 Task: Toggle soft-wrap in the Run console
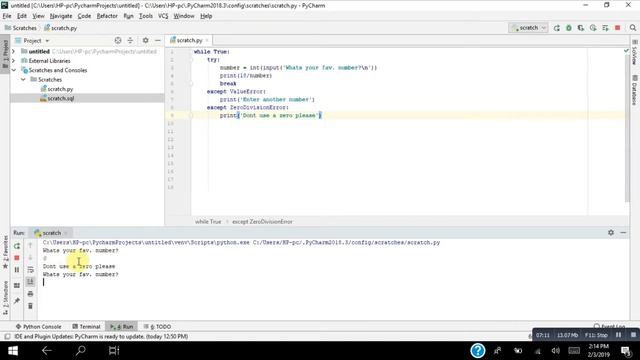(31, 270)
